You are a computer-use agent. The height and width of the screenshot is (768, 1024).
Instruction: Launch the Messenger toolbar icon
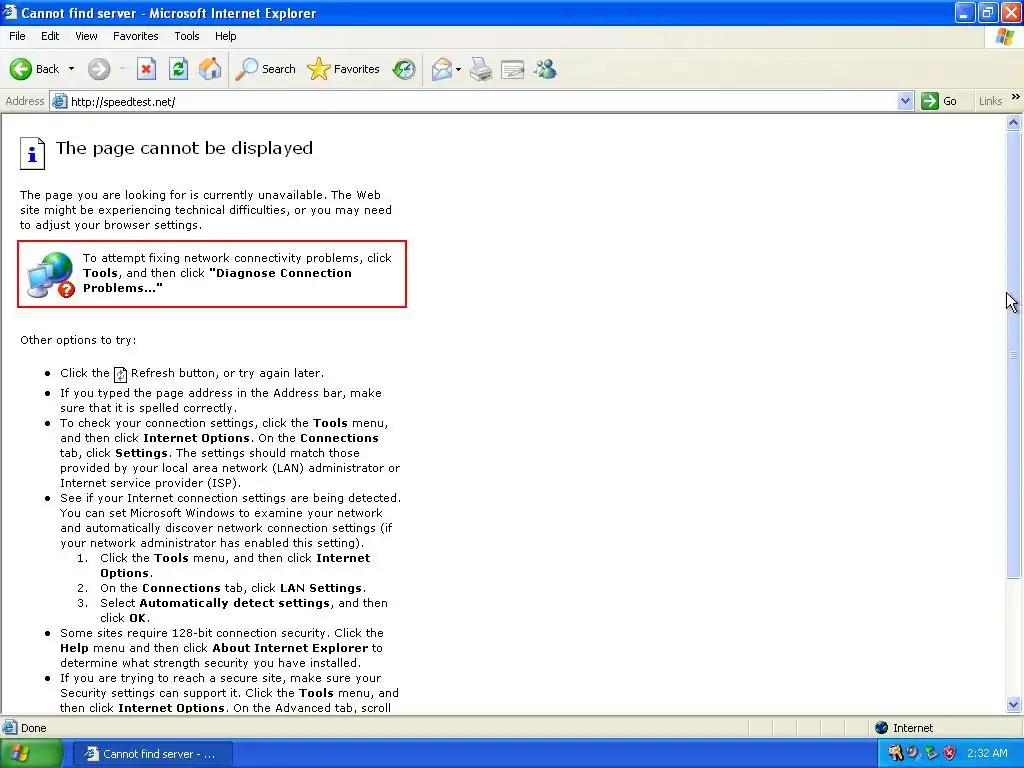(x=545, y=69)
